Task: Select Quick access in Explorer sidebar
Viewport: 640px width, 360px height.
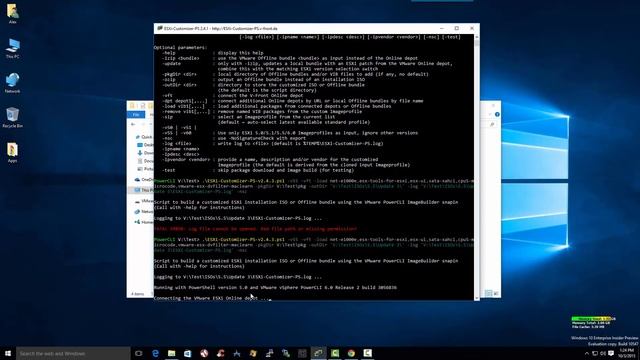Action: [144, 137]
